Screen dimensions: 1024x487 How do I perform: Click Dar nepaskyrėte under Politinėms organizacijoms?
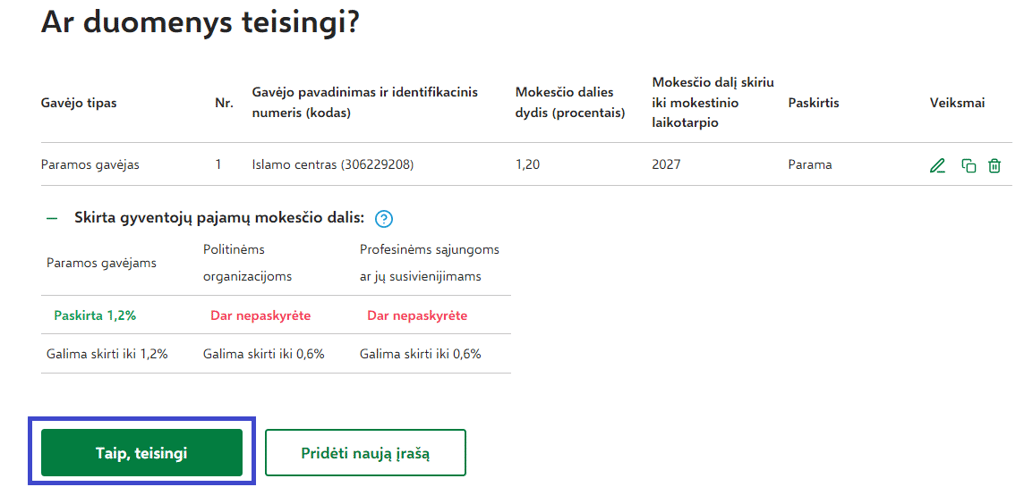[x=261, y=316]
